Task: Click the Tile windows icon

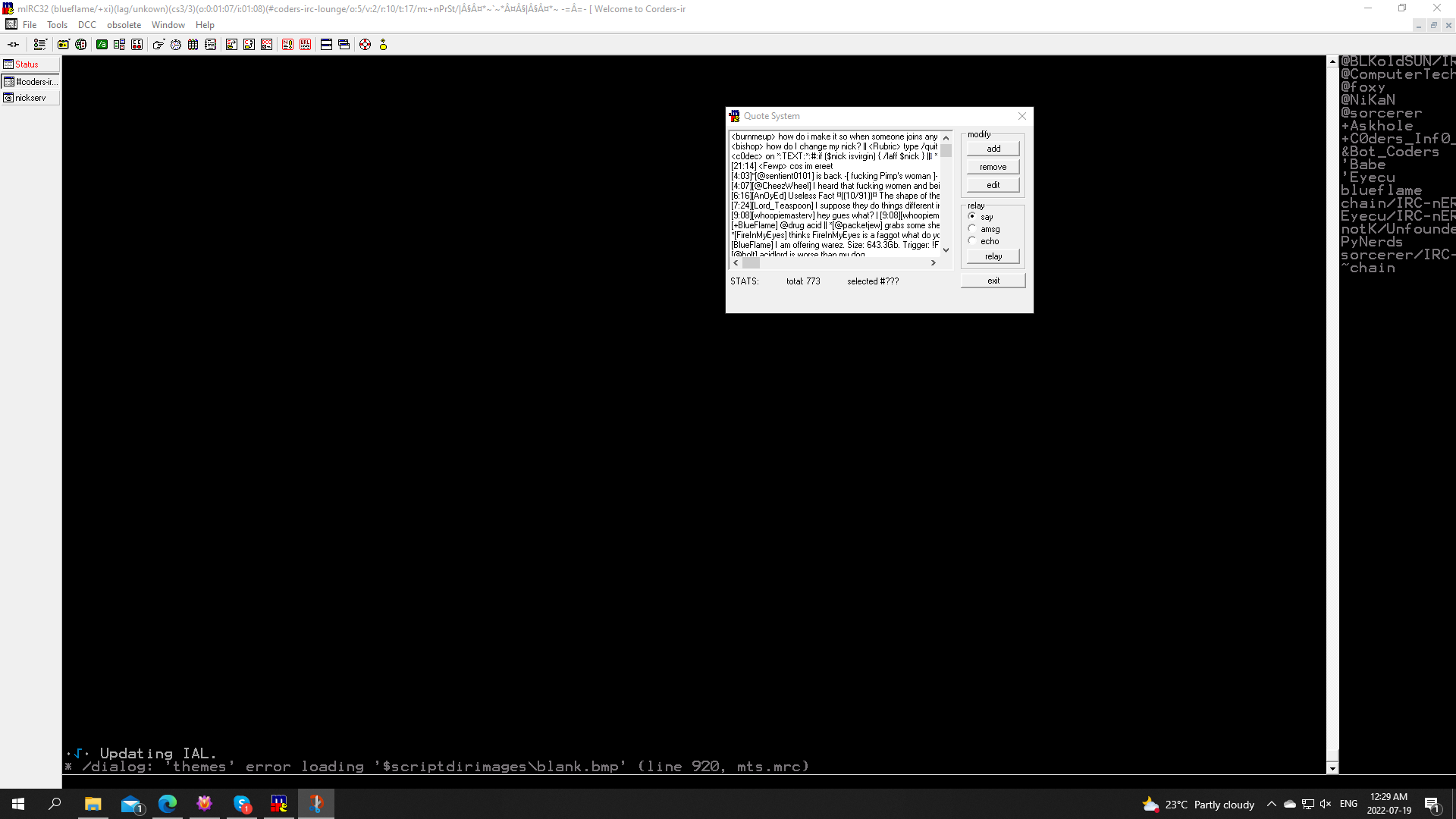Action: coord(326,45)
